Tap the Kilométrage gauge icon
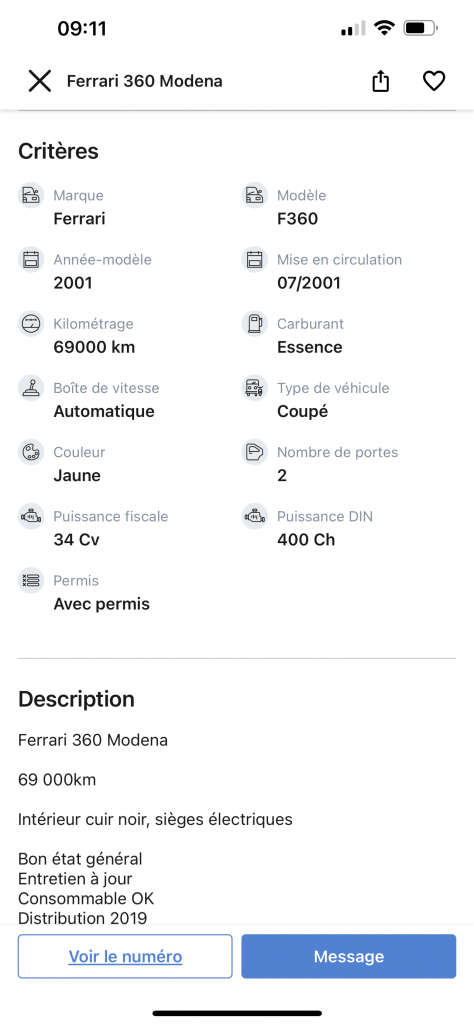 (x=31, y=324)
